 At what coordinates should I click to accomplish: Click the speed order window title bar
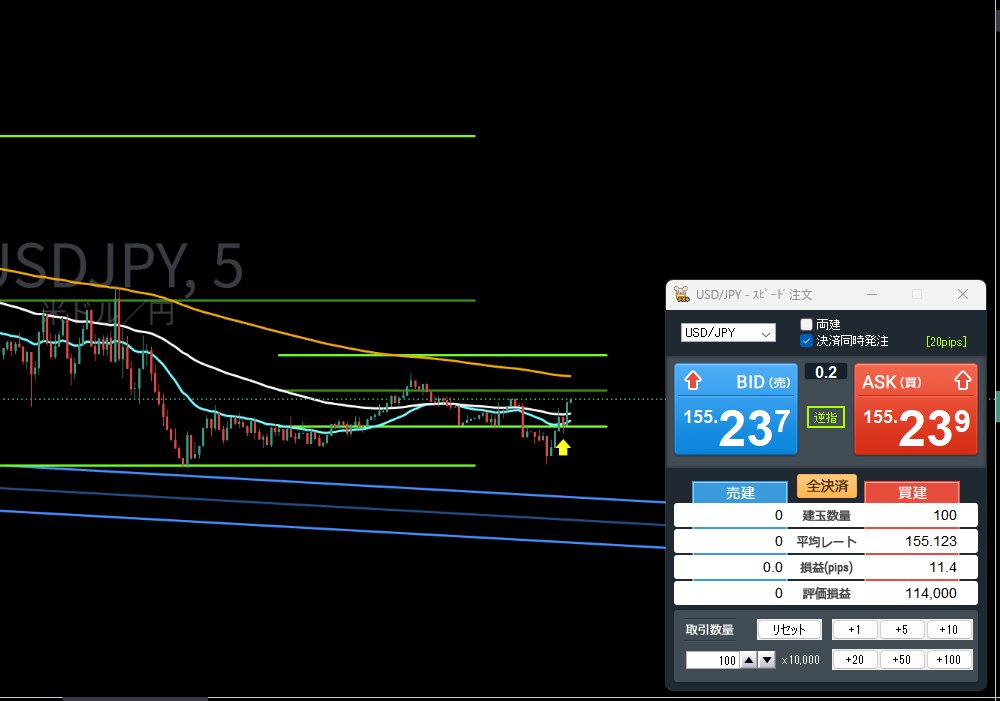click(826, 294)
